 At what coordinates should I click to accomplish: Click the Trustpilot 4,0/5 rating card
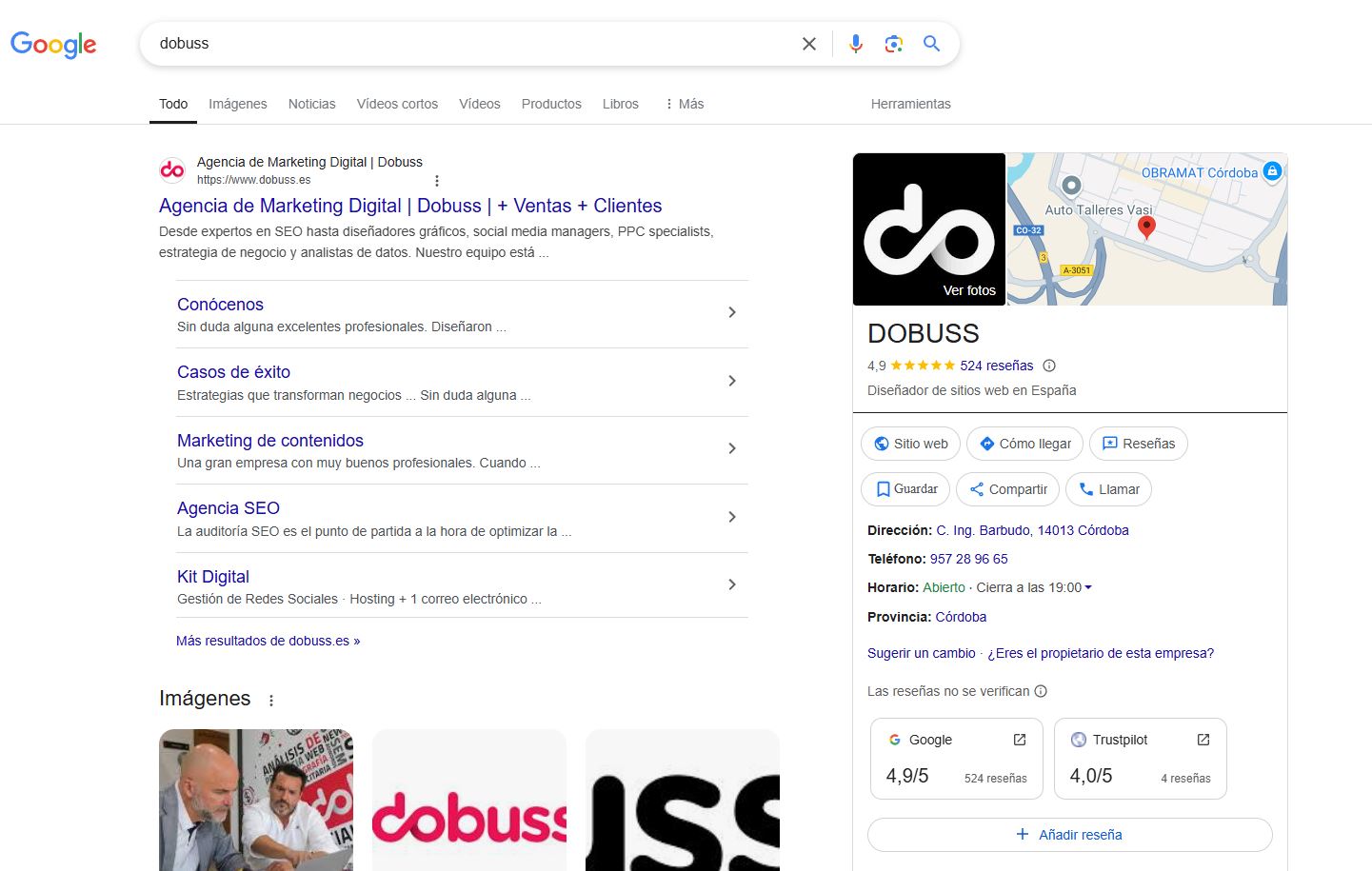[x=1141, y=759]
